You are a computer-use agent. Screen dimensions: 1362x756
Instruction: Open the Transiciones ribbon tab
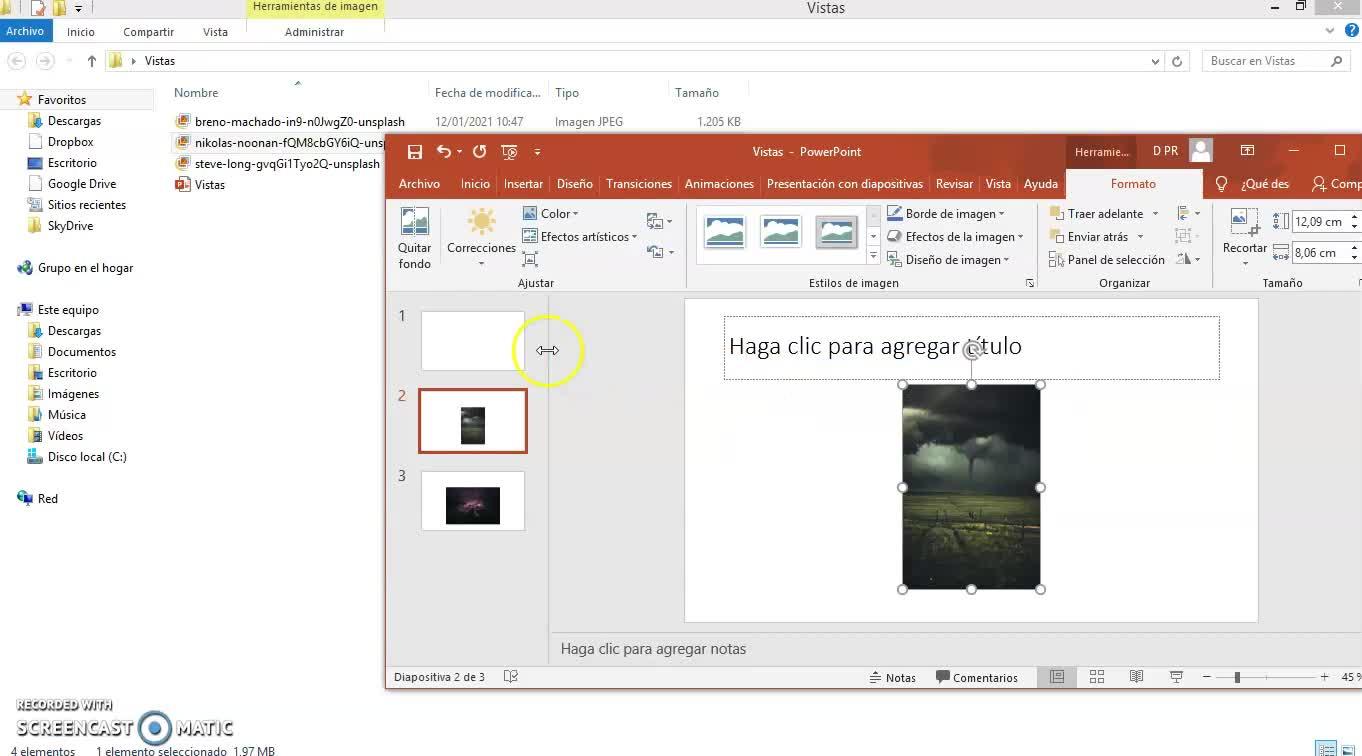[638, 184]
